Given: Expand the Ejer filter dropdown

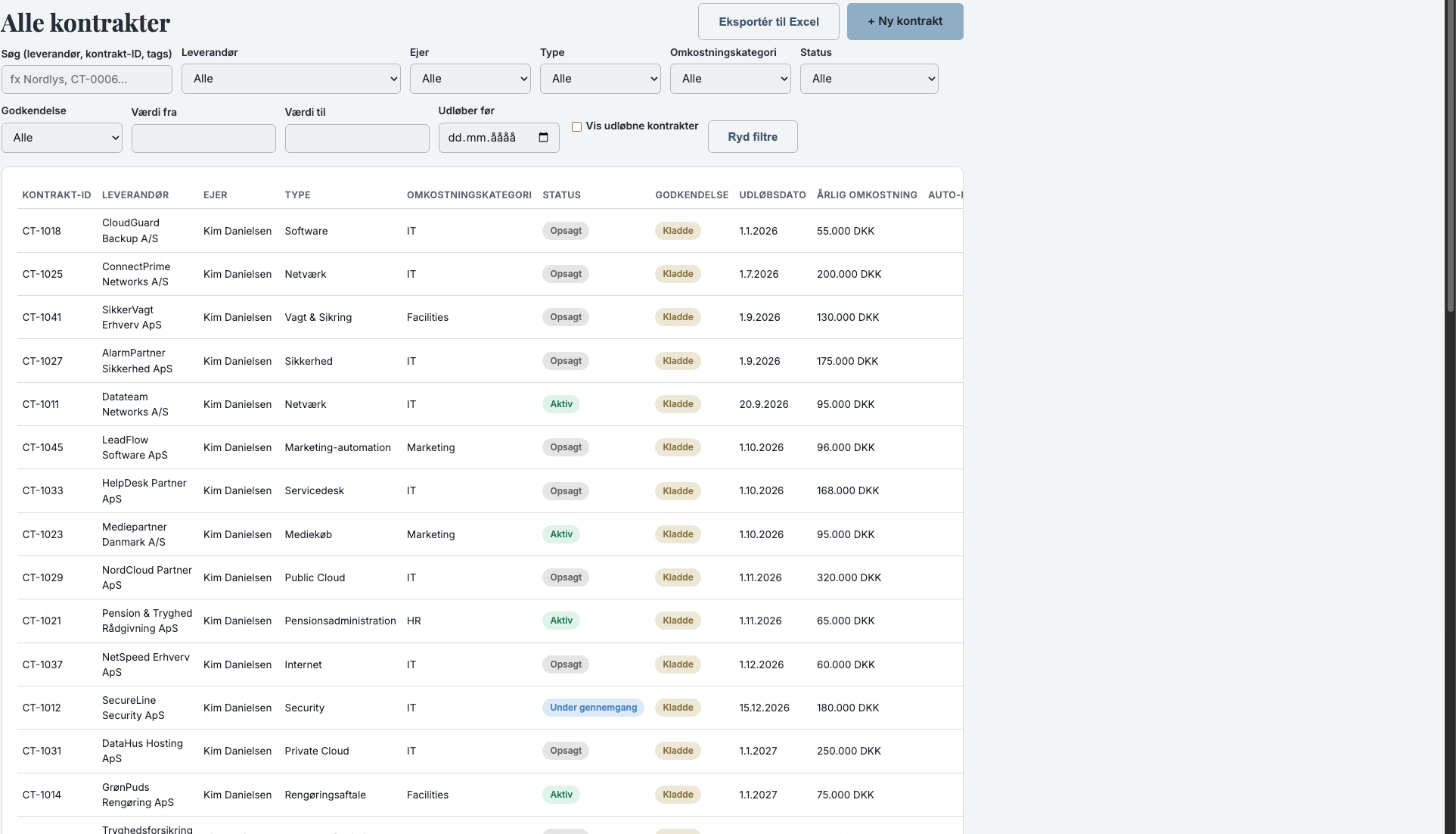Looking at the screenshot, I should (470, 79).
